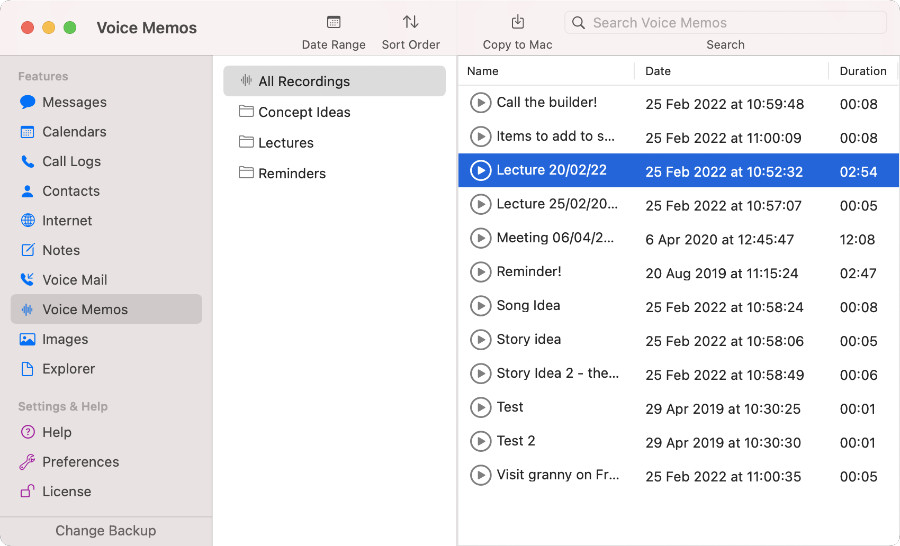Play the 'Call the builder!' recording

480,103
